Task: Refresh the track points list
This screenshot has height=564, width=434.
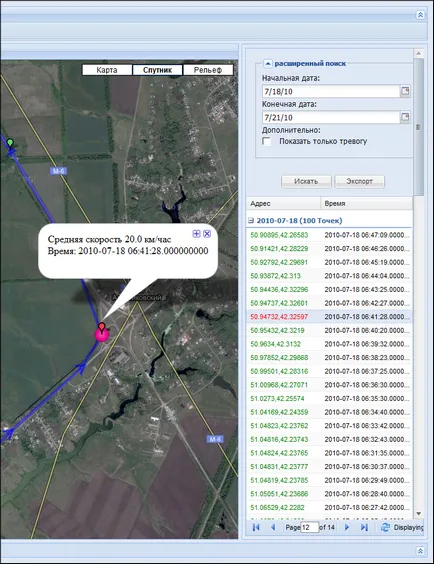Action: (385, 527)
